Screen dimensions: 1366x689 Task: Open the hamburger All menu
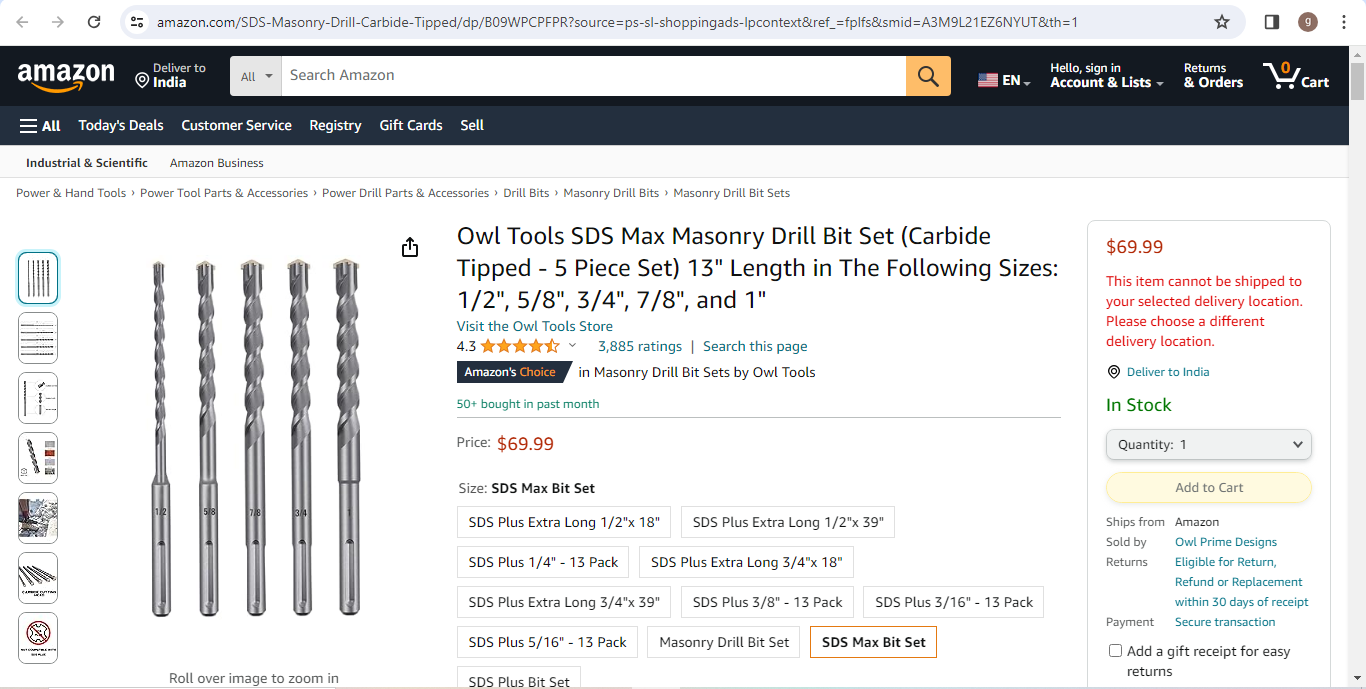point(39,125)
